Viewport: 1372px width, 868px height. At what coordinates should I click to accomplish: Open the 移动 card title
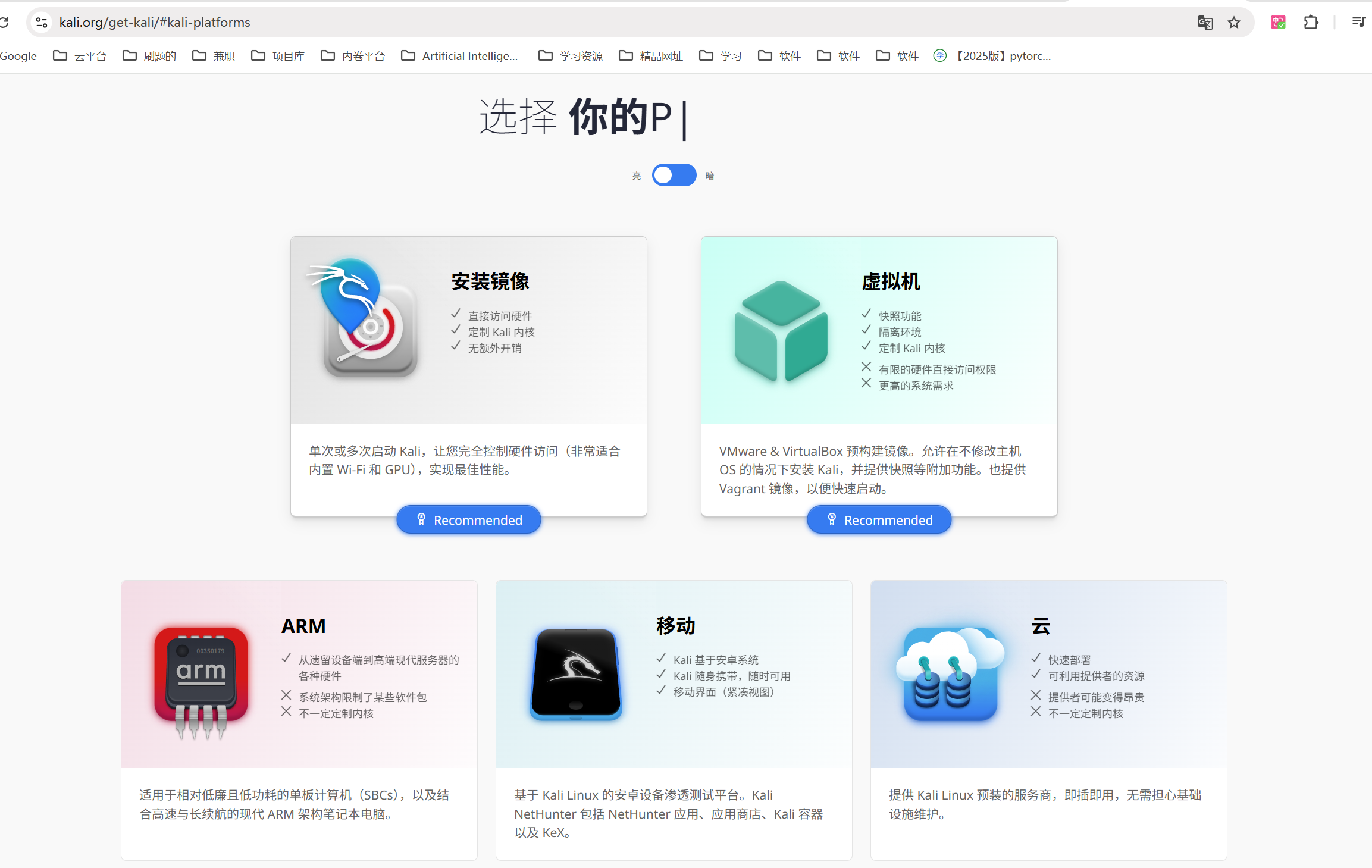coord(676,626)
